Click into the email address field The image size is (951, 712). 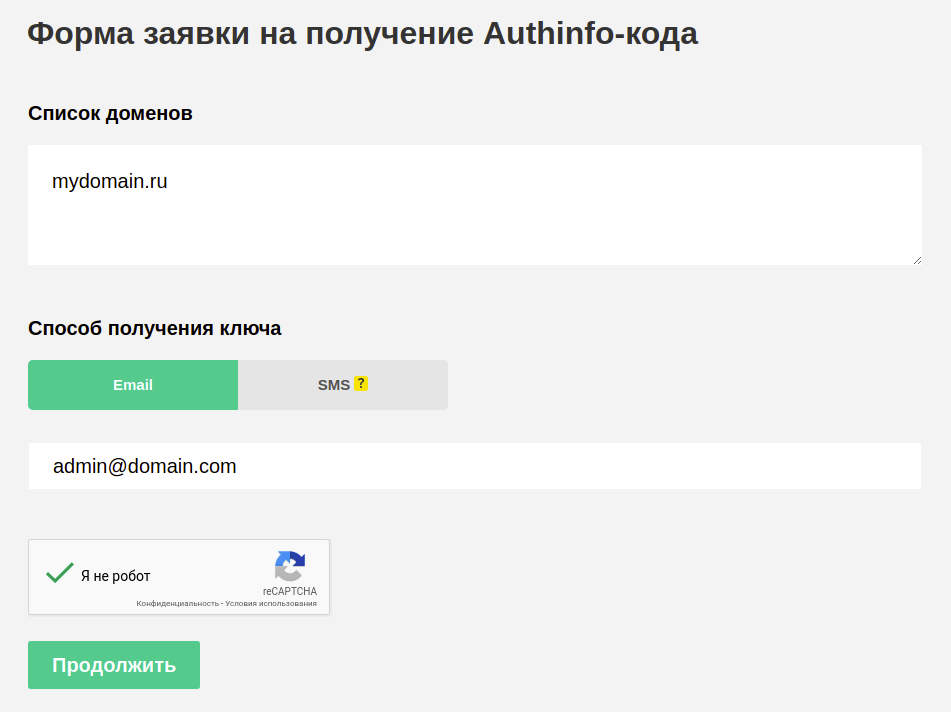pyautogui.click(x=474, y=466)
